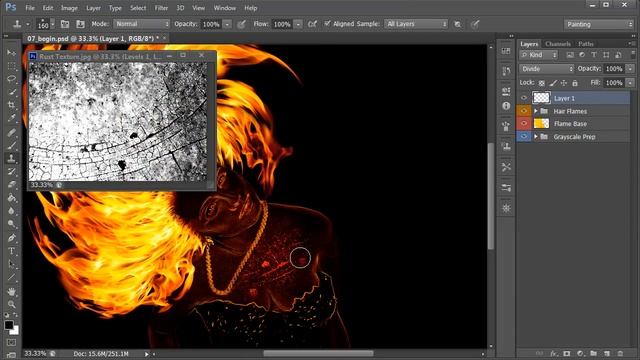Screen dimensions: 640x360
Task: Open the layer filter Kind dropdown
Action: coord(538,55)
